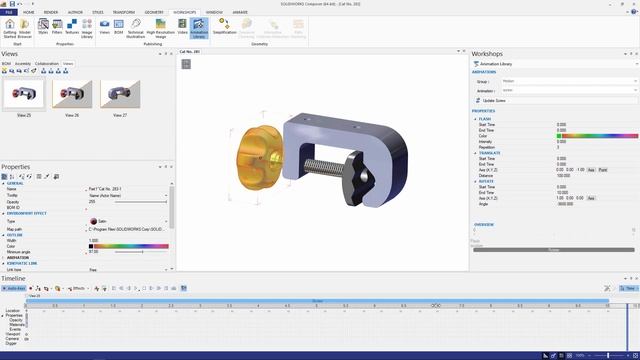Click the Update Scene icon in Workshops
640x360 pixels.
coord(478,100)
